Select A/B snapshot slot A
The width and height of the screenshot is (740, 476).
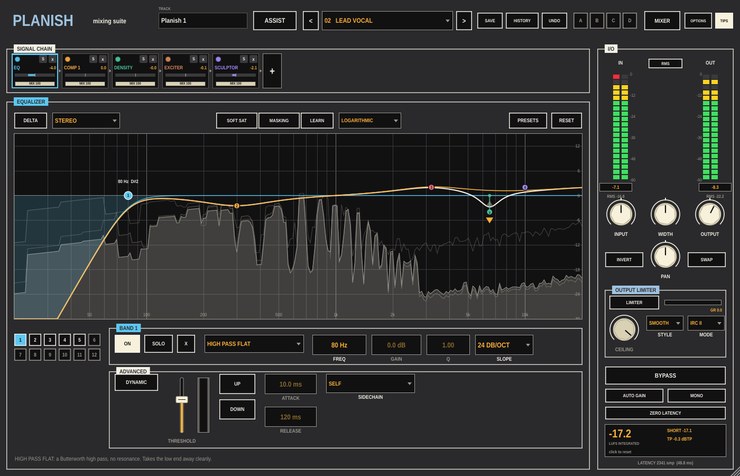[580, 21]
